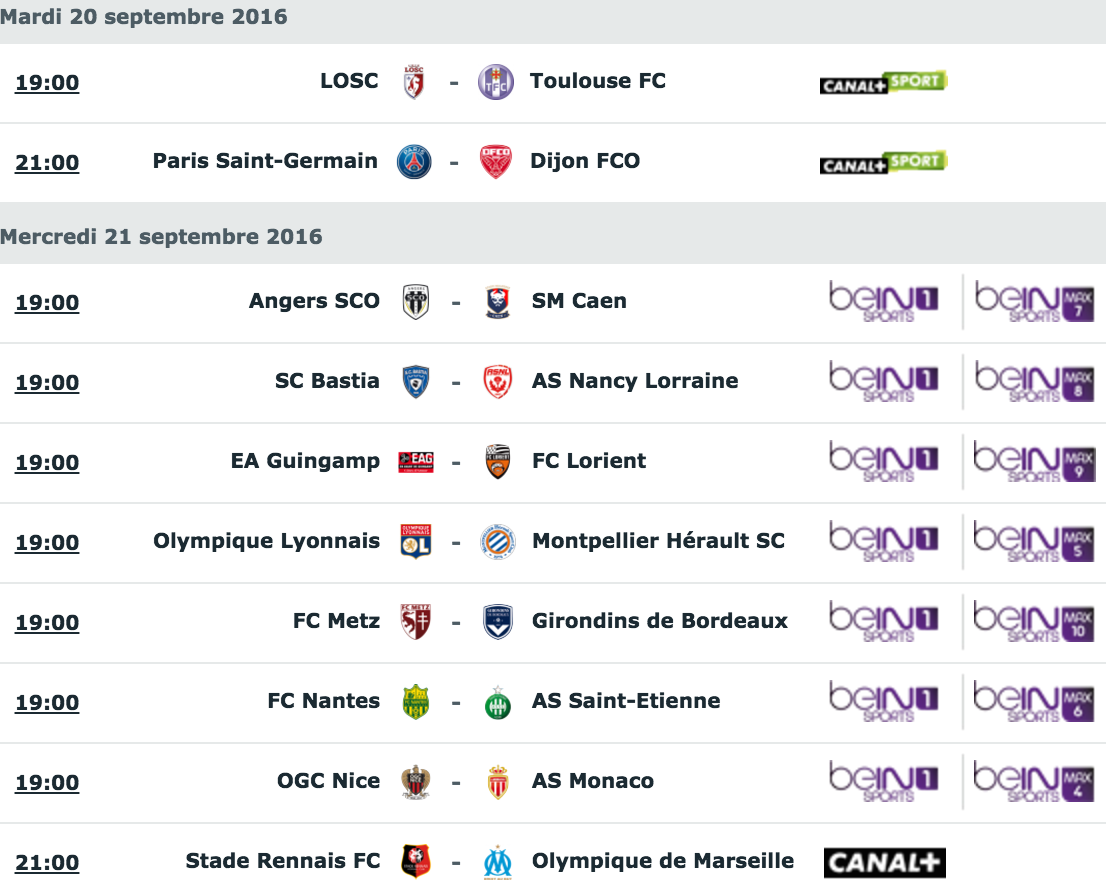Image resolution: width=1106 pixels, height=890 pixels.
Task: Click the Canal+ Sport logo on LOSC row
Action: (x=883, y=83)
